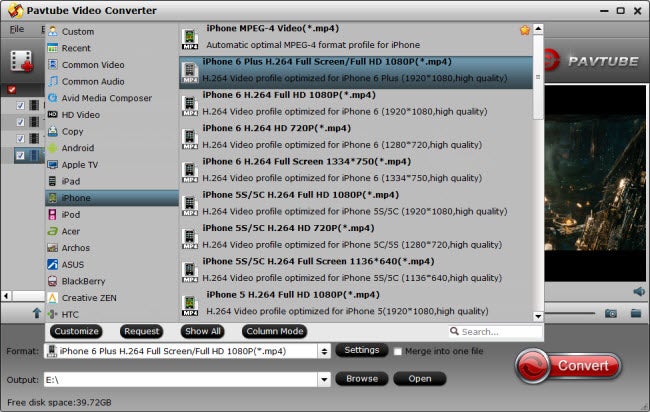This screenshot has width=650, height=412.
Task: Click the MP4 icon of iPhone 5 profile
Action: (190, 306)
